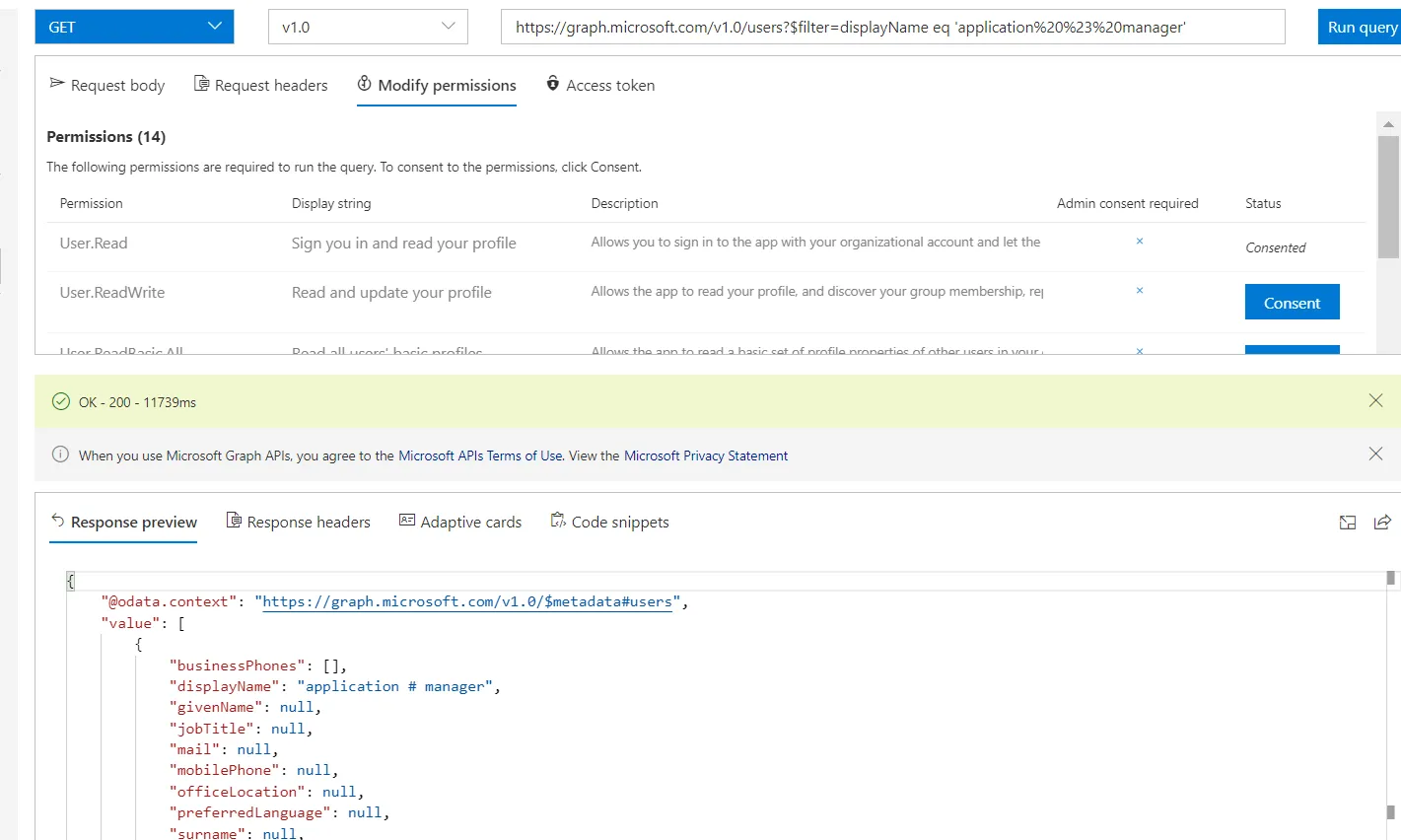Click the expand response area icon
The width and height of the screenshot is (1401, 840).
(x=1348, y=523)
